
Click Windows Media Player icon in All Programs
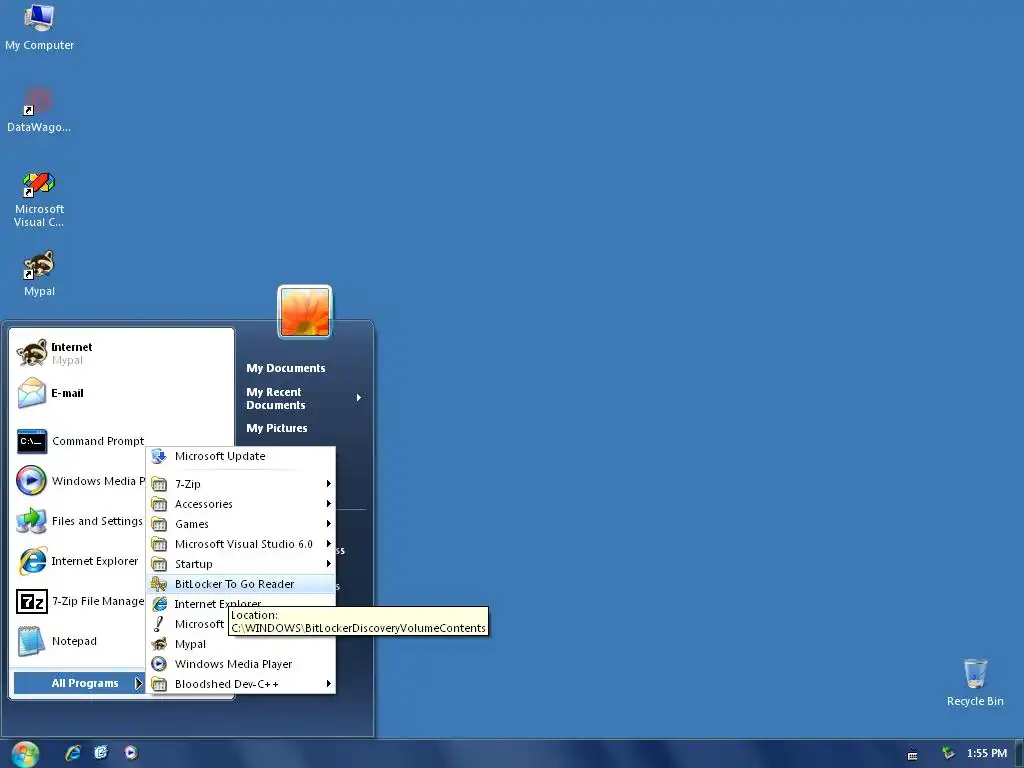coord(159,664)
